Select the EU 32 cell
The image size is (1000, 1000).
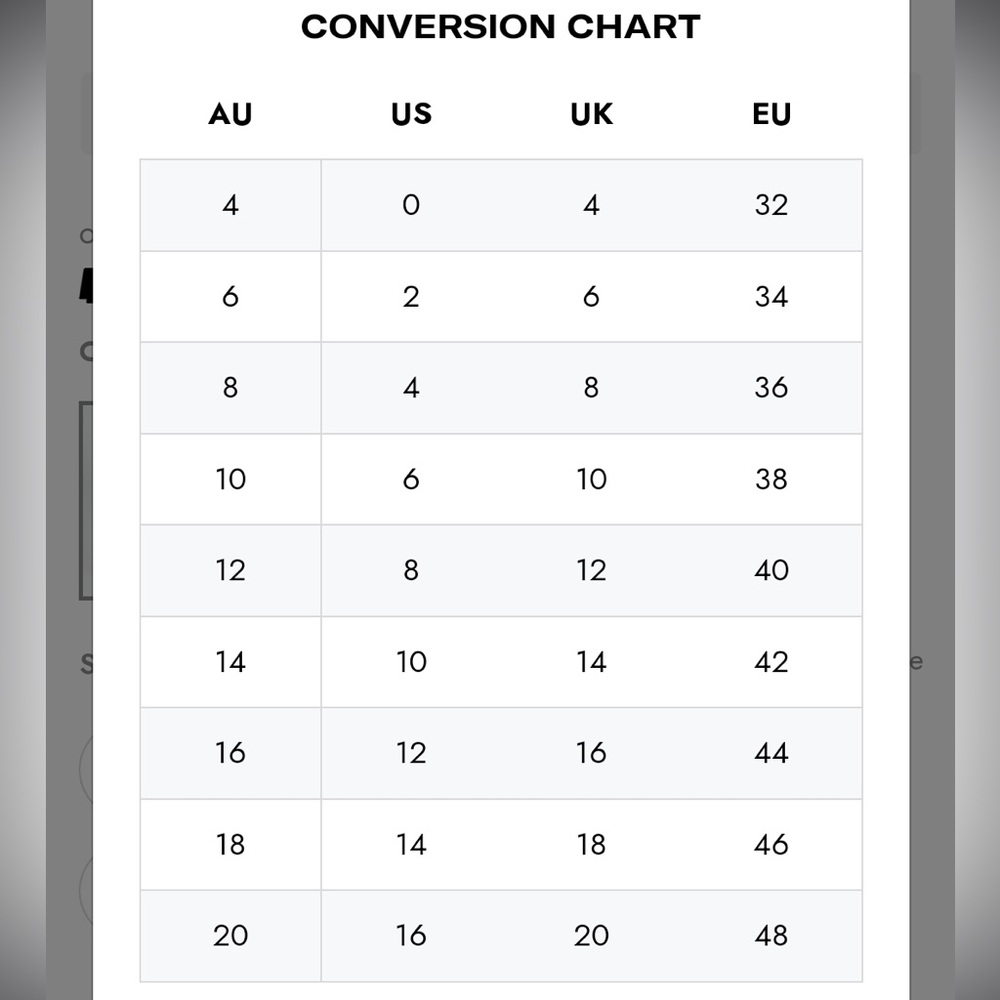click(772, 205)
